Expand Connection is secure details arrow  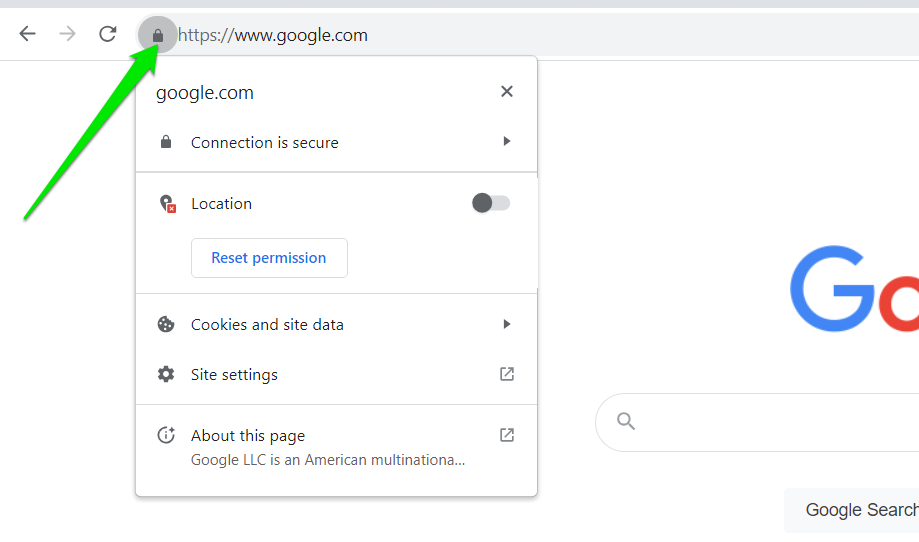point(507,142)
